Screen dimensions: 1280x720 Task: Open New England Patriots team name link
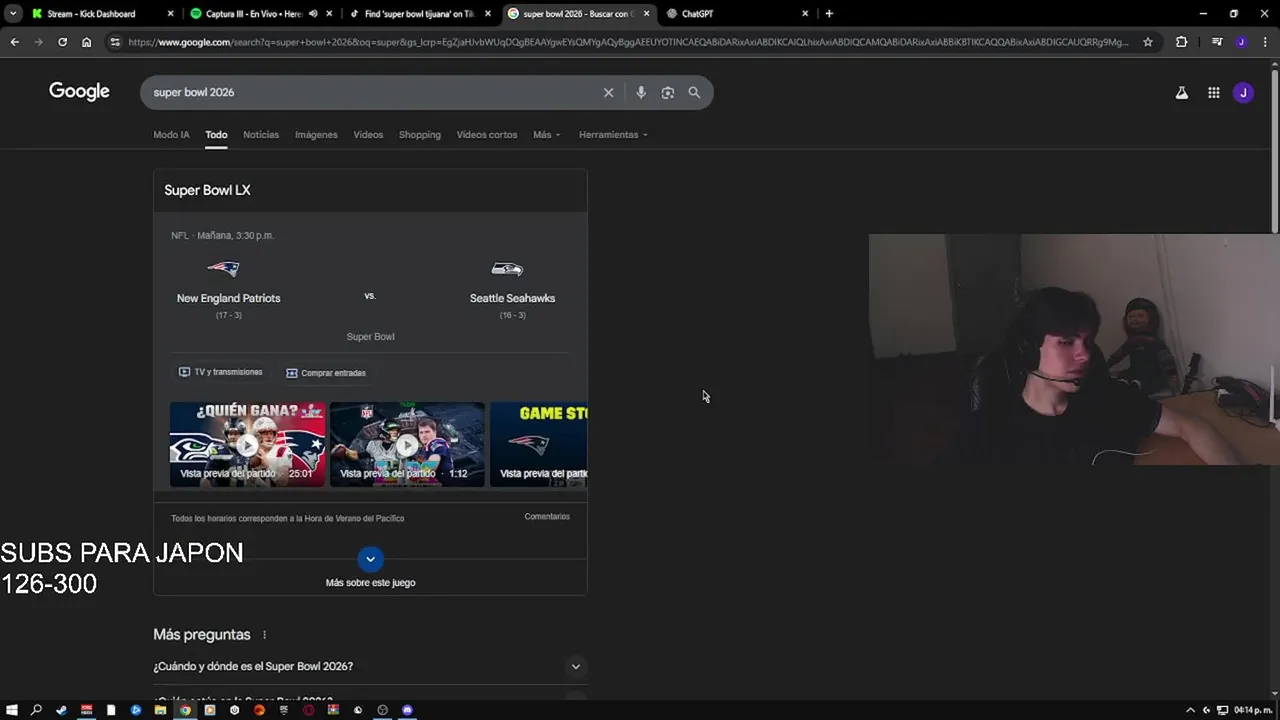pos(228,298)
